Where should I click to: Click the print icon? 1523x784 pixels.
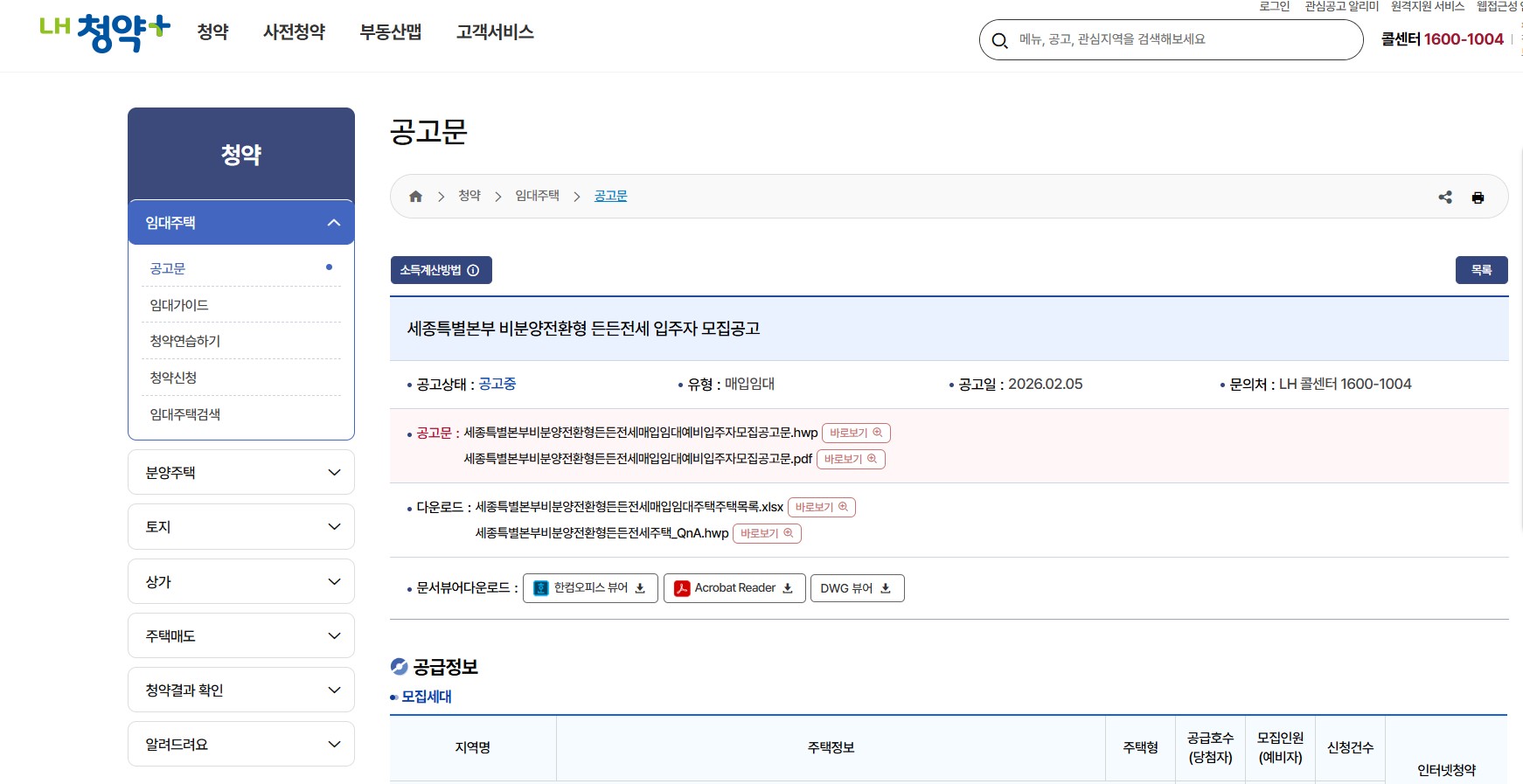point(1478,198)
